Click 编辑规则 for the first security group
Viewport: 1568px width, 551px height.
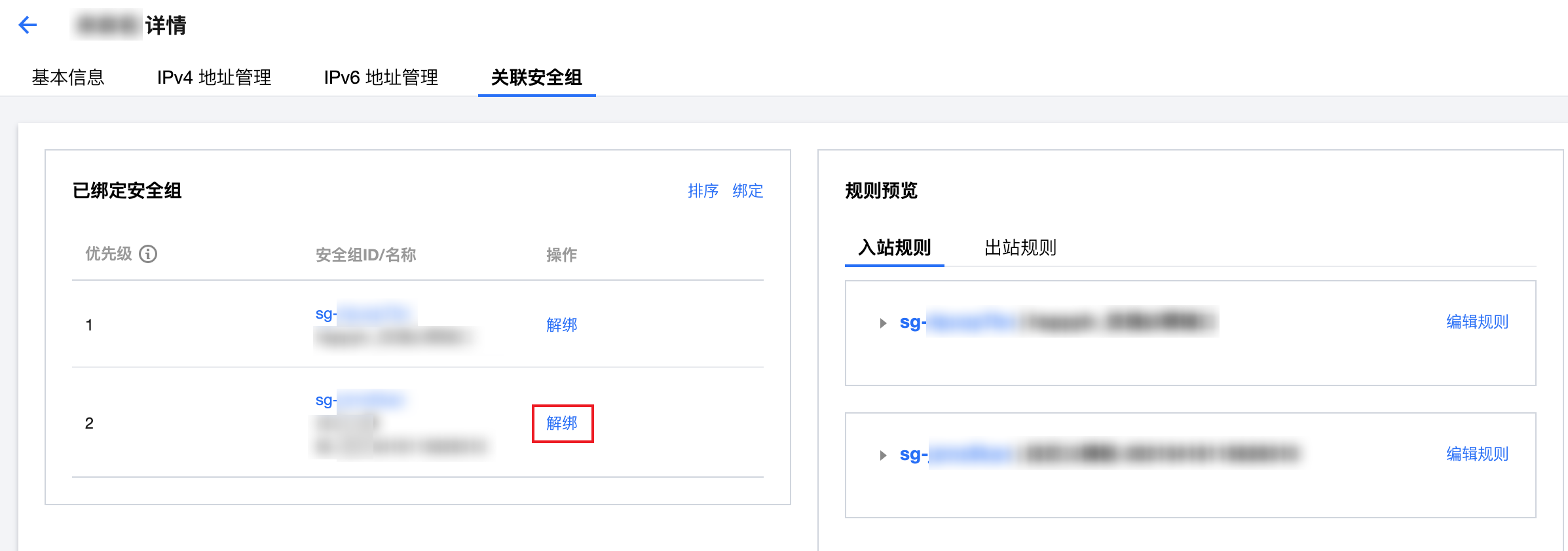[1477, 322]
